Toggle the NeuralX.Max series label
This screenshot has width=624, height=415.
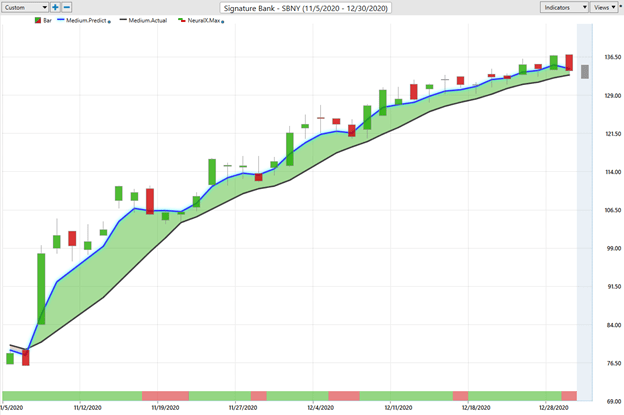tap(204, 20)
